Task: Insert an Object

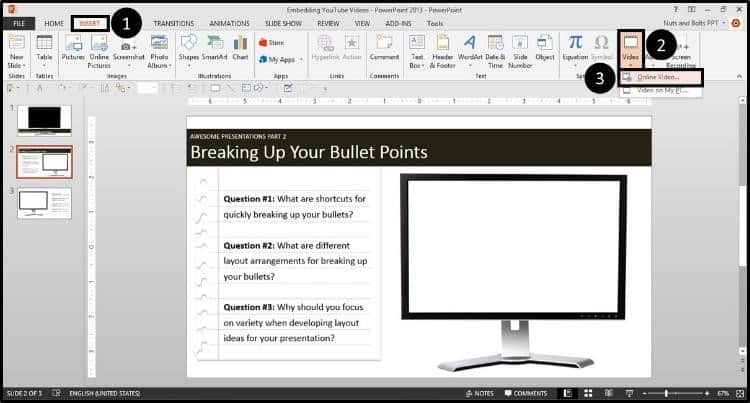Action: pyautogui.click(x=545, y=49)
